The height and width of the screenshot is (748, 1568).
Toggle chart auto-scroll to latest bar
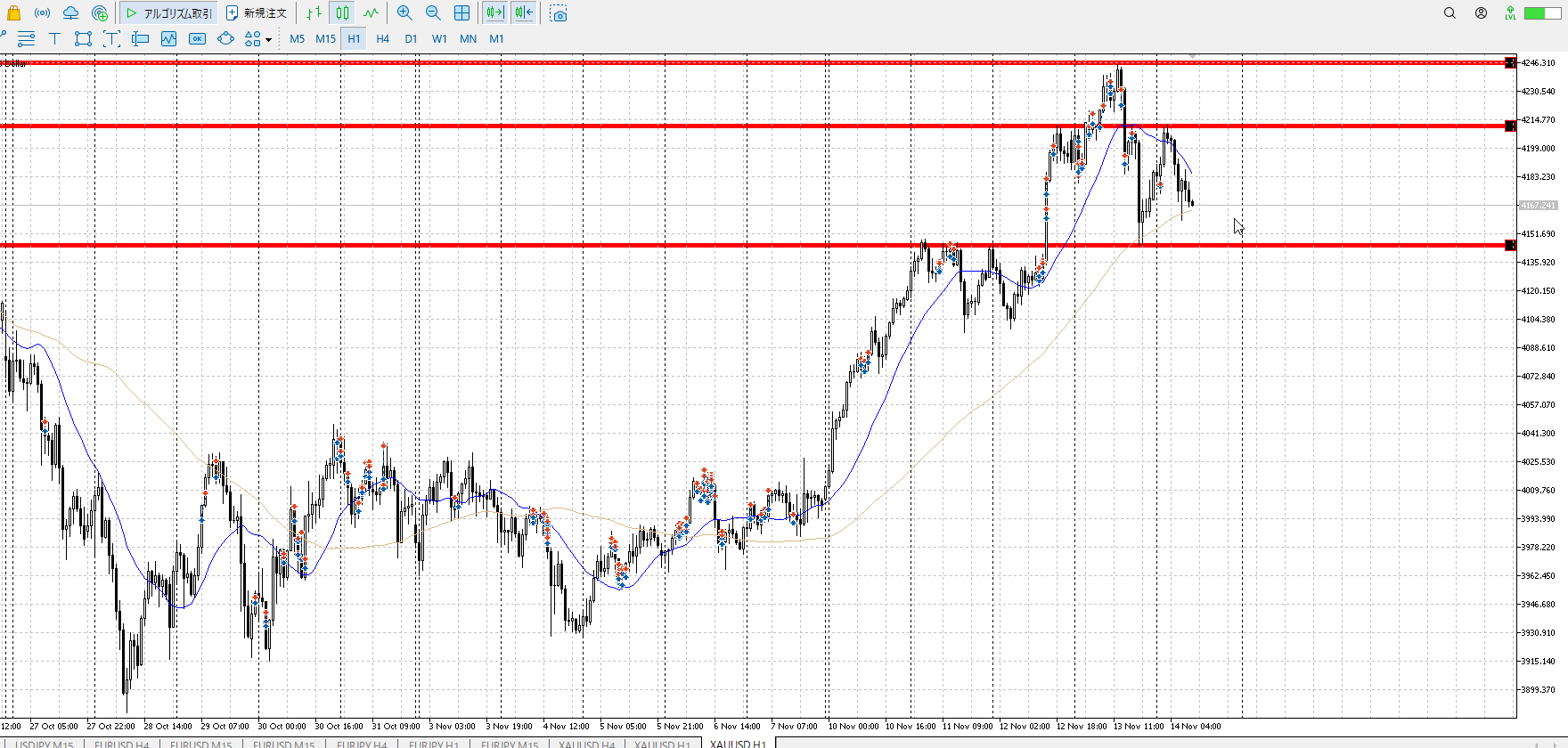[494, 13]
